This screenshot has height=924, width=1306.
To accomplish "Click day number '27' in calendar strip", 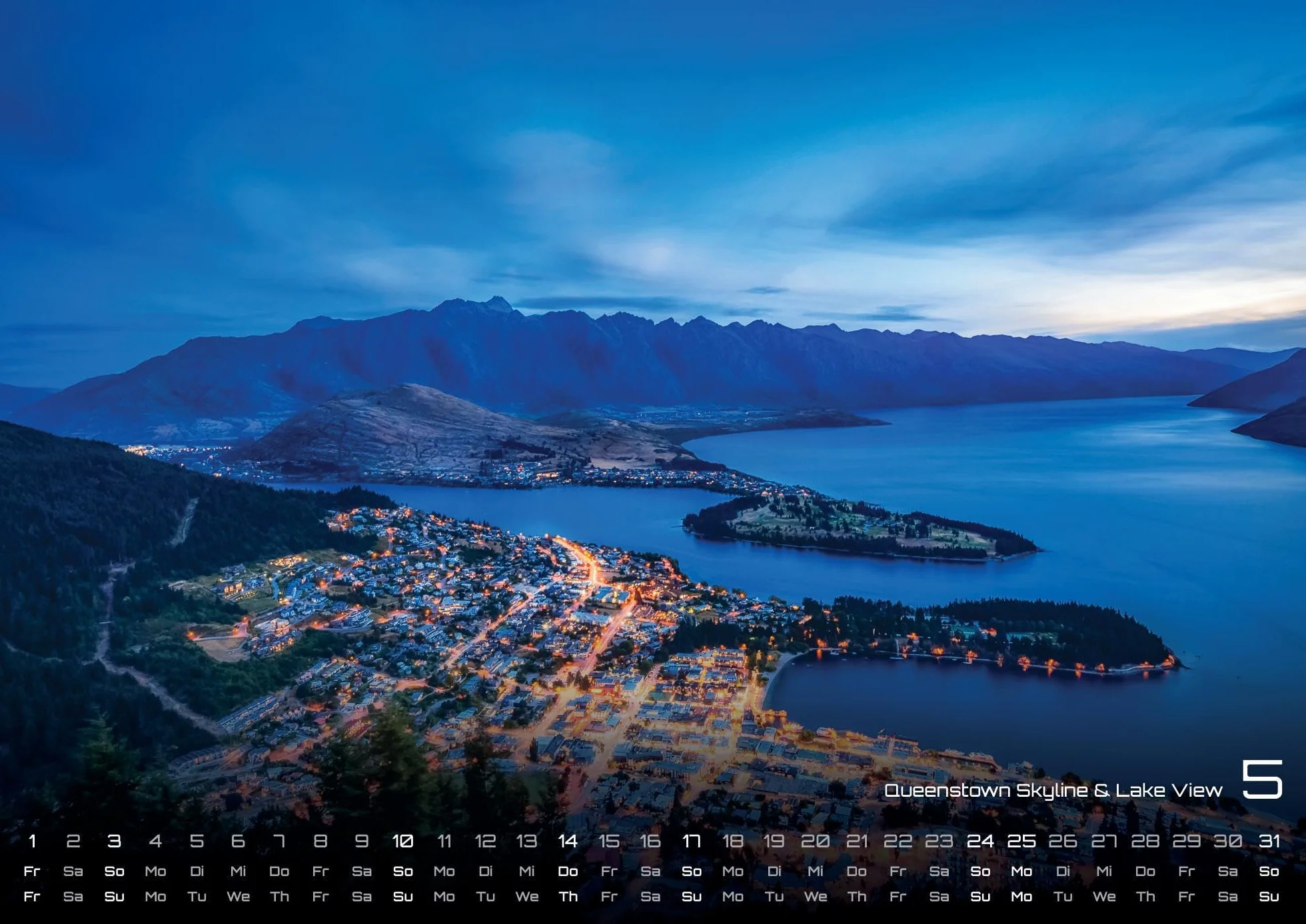I will [1104, 841].
